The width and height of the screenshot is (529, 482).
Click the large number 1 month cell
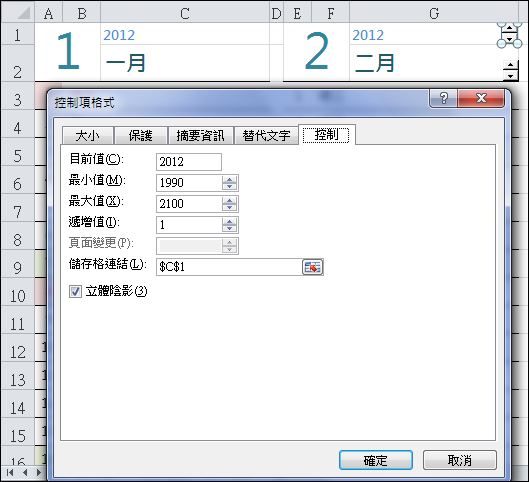coord(67,51)
